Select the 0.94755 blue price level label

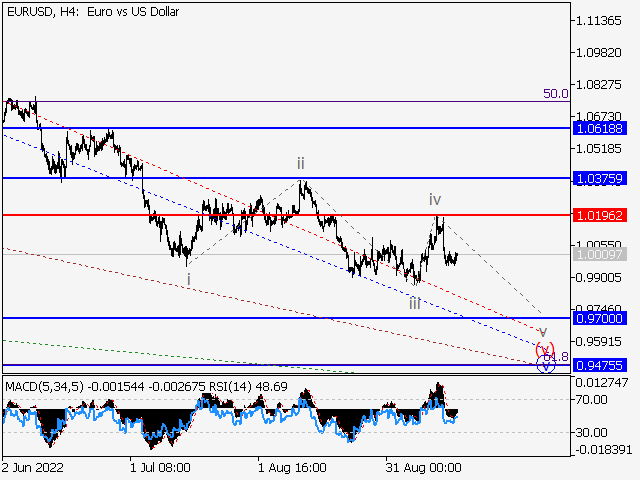click(600, 365)
